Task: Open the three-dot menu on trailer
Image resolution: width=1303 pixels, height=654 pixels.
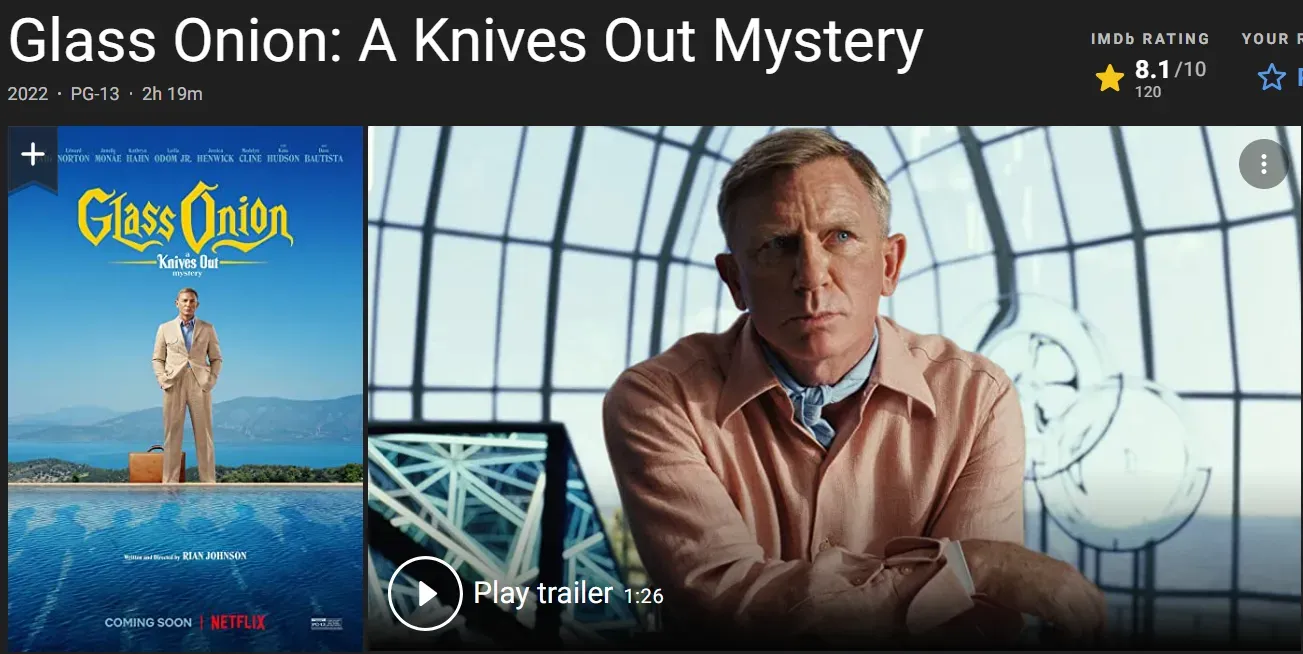Action: [1264, 164]
